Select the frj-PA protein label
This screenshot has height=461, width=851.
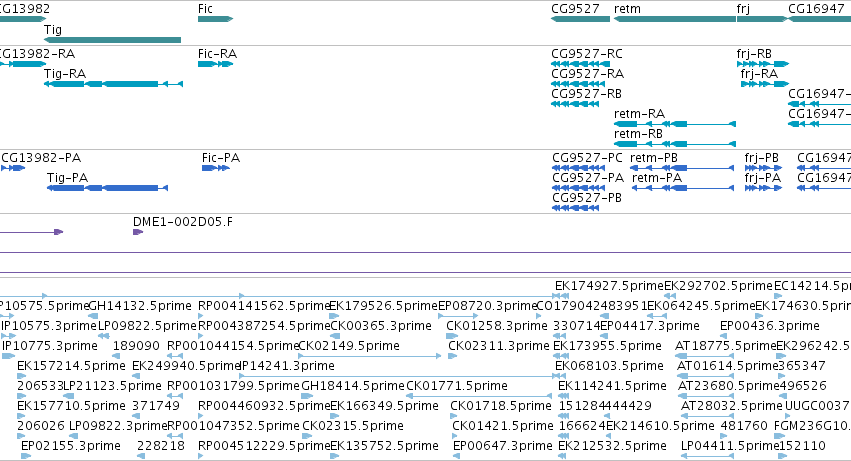pyautogui.click(x=763, y=178)
